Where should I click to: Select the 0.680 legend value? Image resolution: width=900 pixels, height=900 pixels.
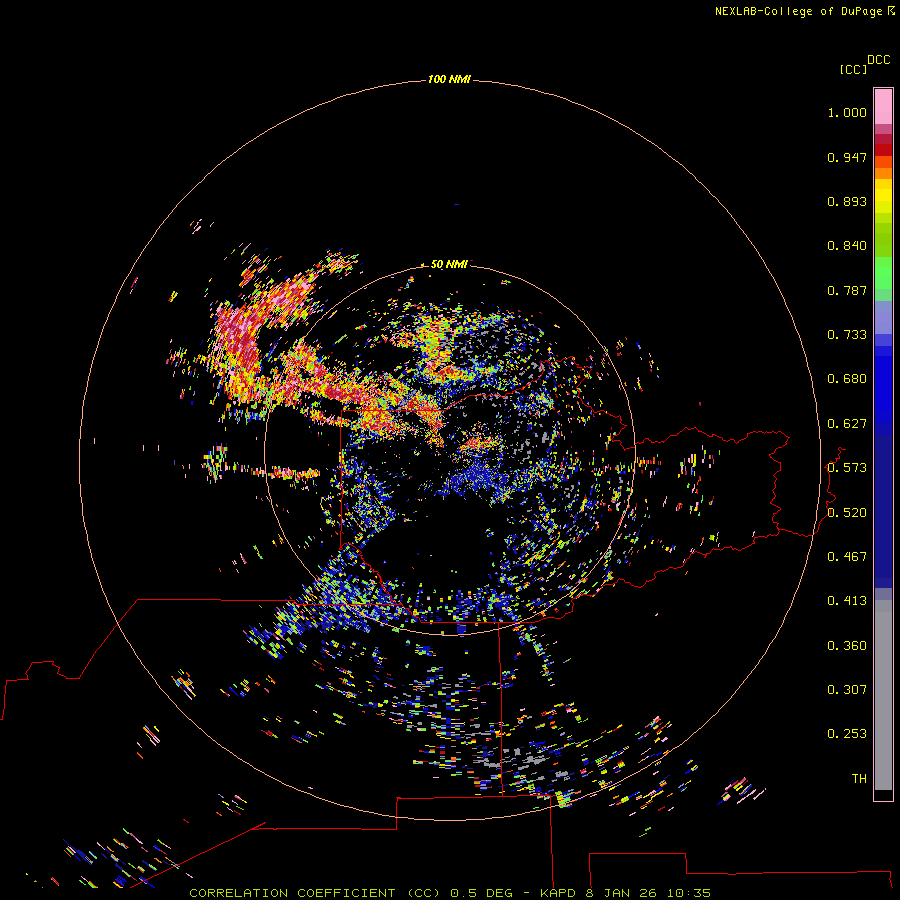pos(847,379)
